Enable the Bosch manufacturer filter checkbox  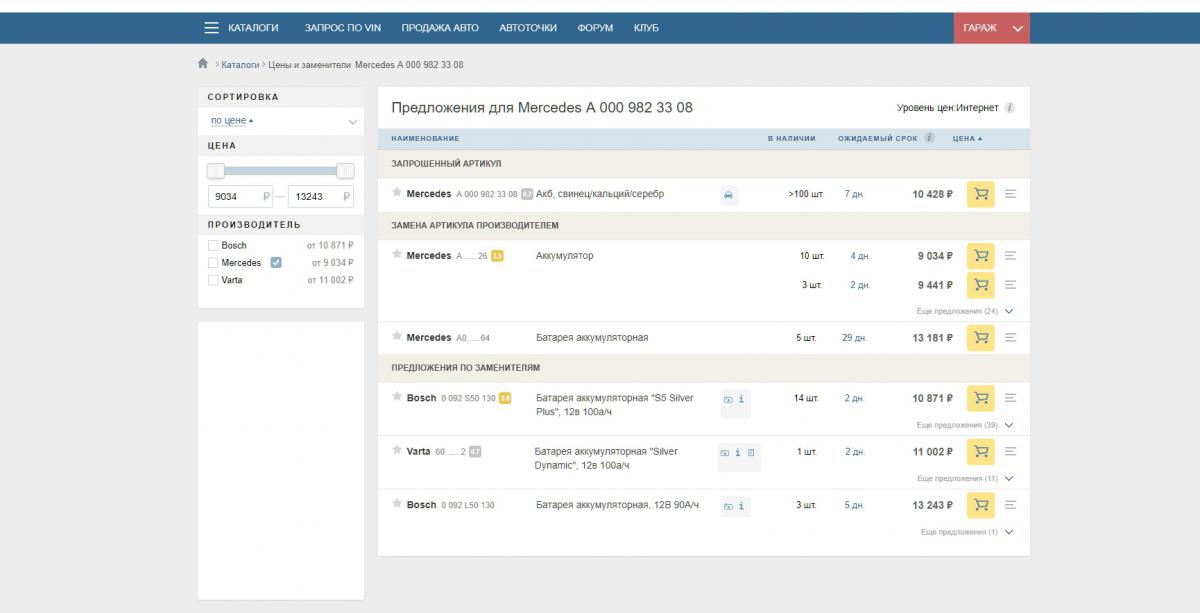[213, 245]
